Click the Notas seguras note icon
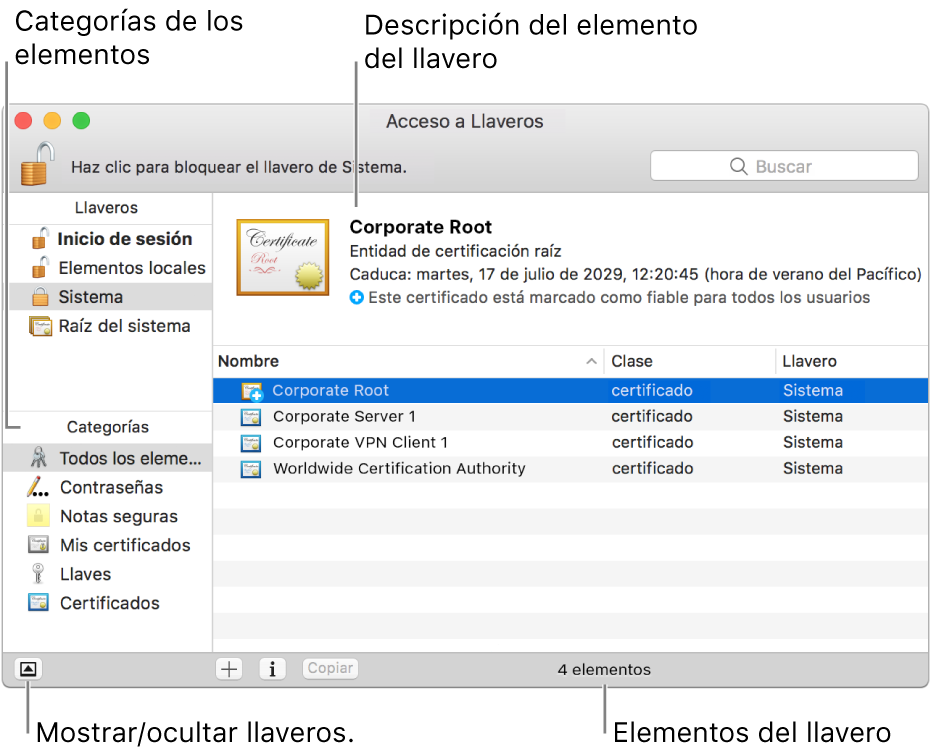Viewport: 931px width, 755px height. pos(38,515)
